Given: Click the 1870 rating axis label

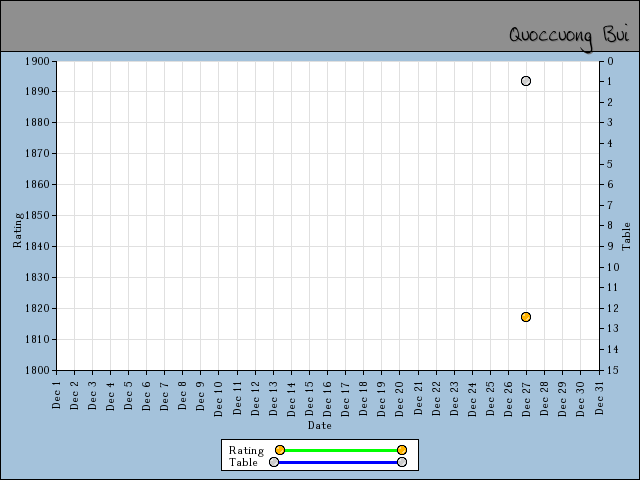Looking at the screenshot, I should (37, 153).
